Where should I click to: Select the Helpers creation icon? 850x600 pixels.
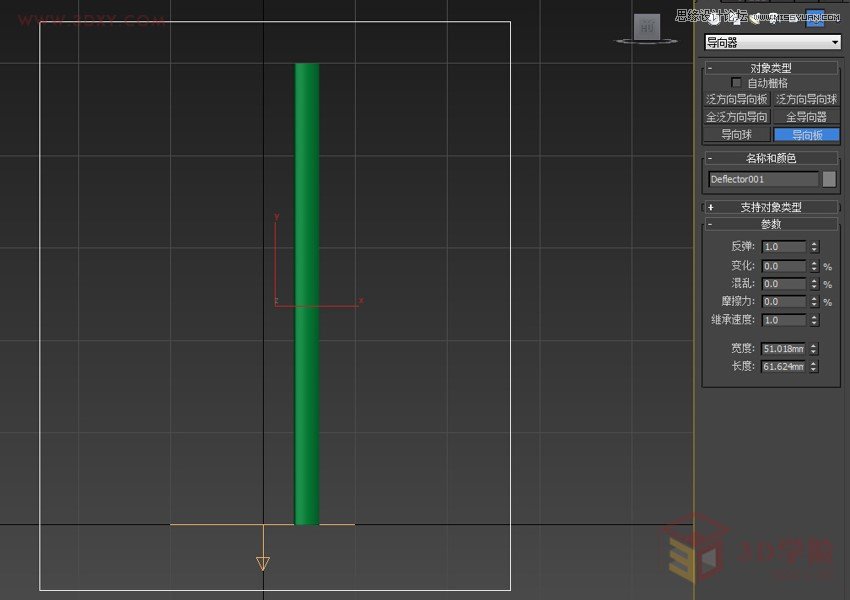792,19
